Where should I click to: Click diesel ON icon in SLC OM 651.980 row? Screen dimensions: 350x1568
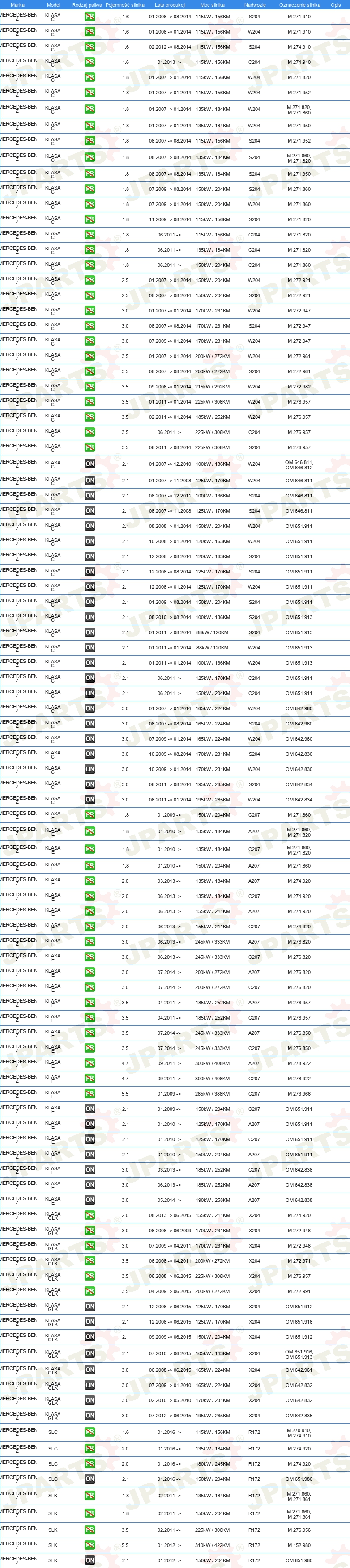point(90,1479)
